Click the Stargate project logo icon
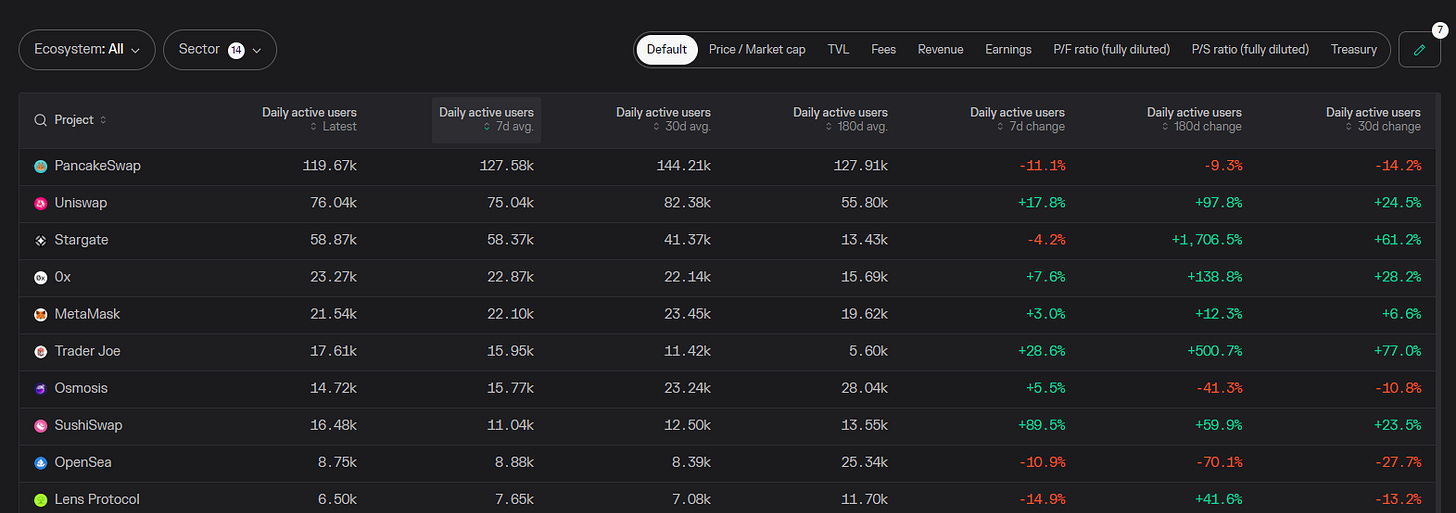1456x513 pixels. 41,240
